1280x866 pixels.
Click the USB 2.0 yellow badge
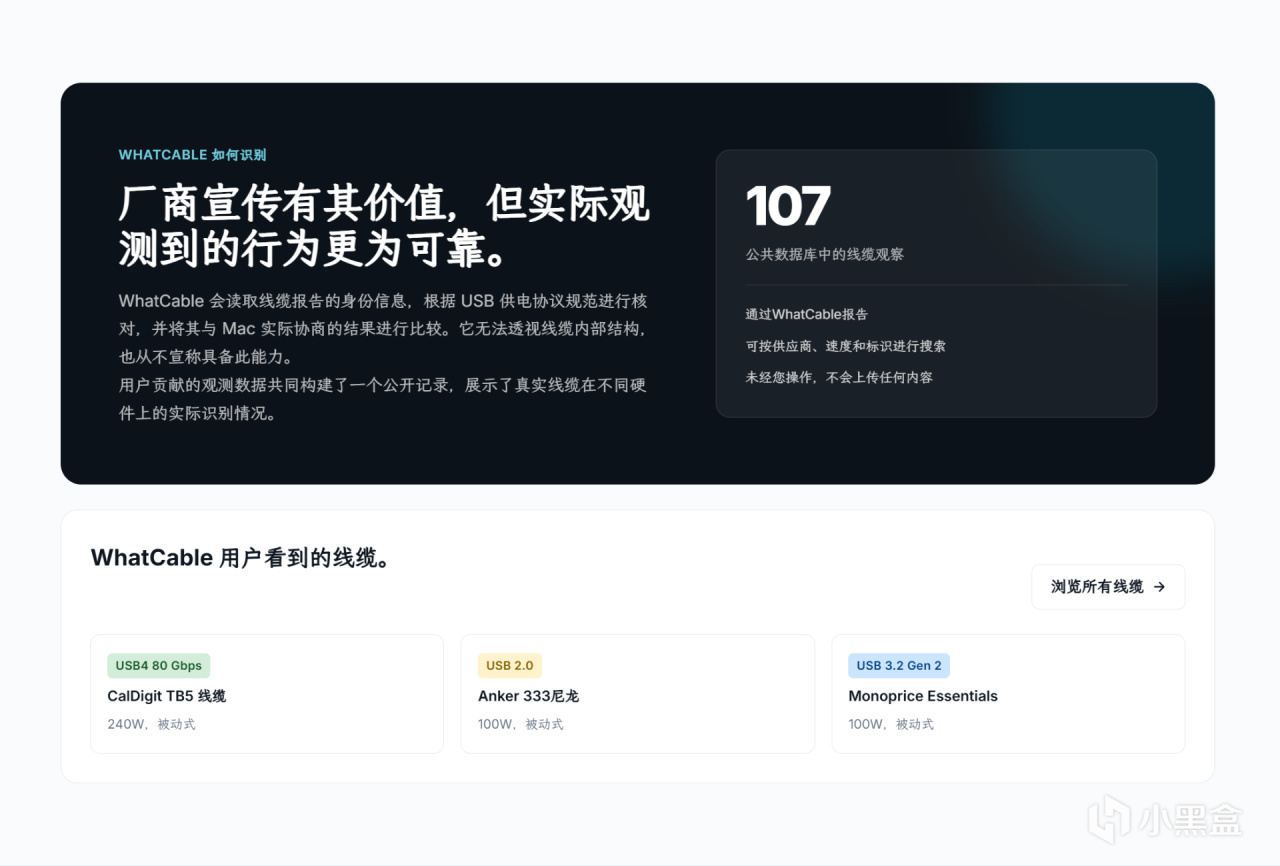pyautogui.click(x=510, y=666)
